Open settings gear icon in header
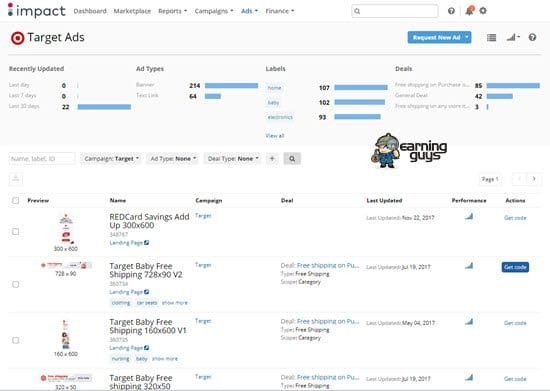 pyautogui.click(x=483, y=11)
